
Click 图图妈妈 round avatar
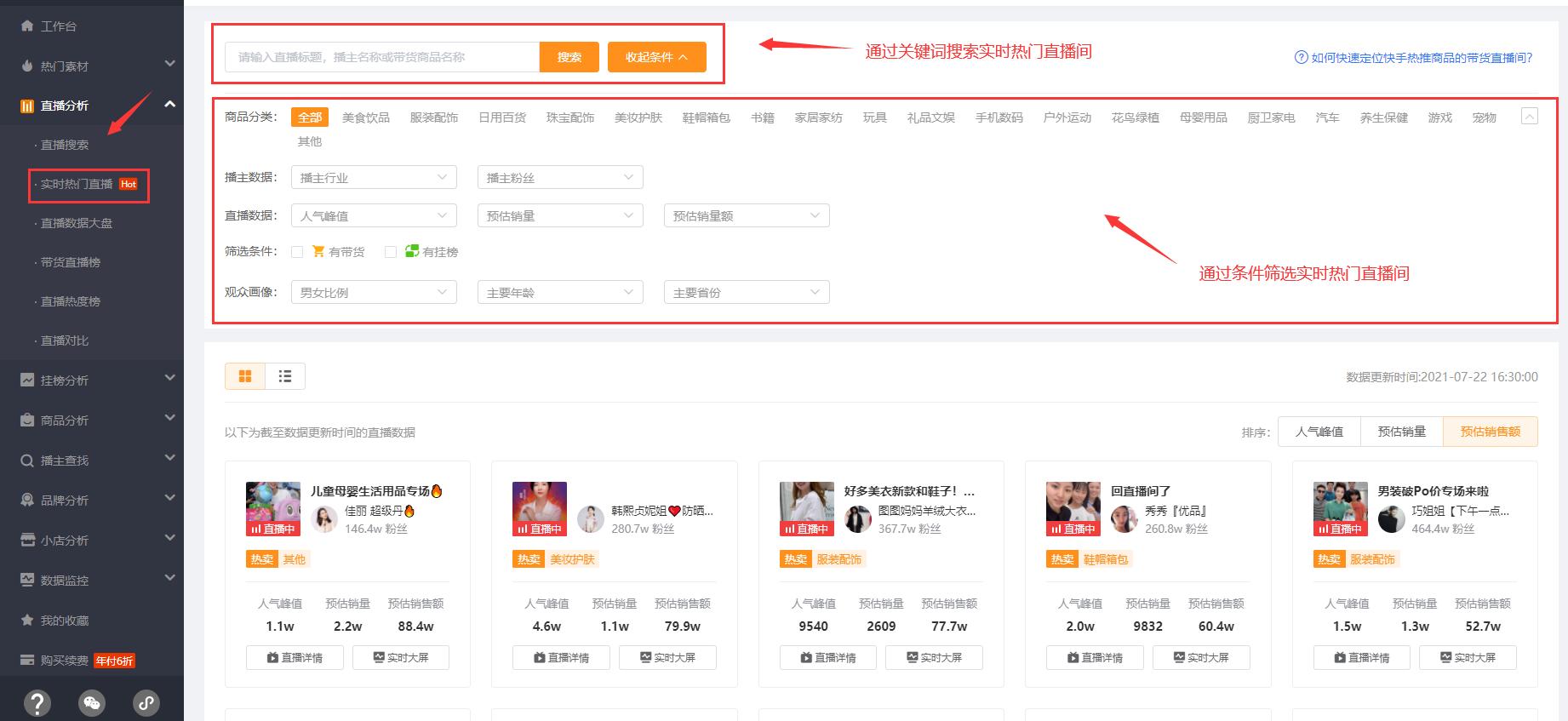858,519
